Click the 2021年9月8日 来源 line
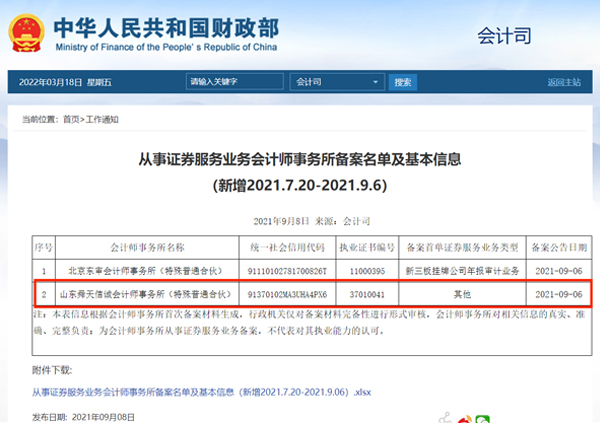Screen dimensions: 600x423 (x=311, y=221)
